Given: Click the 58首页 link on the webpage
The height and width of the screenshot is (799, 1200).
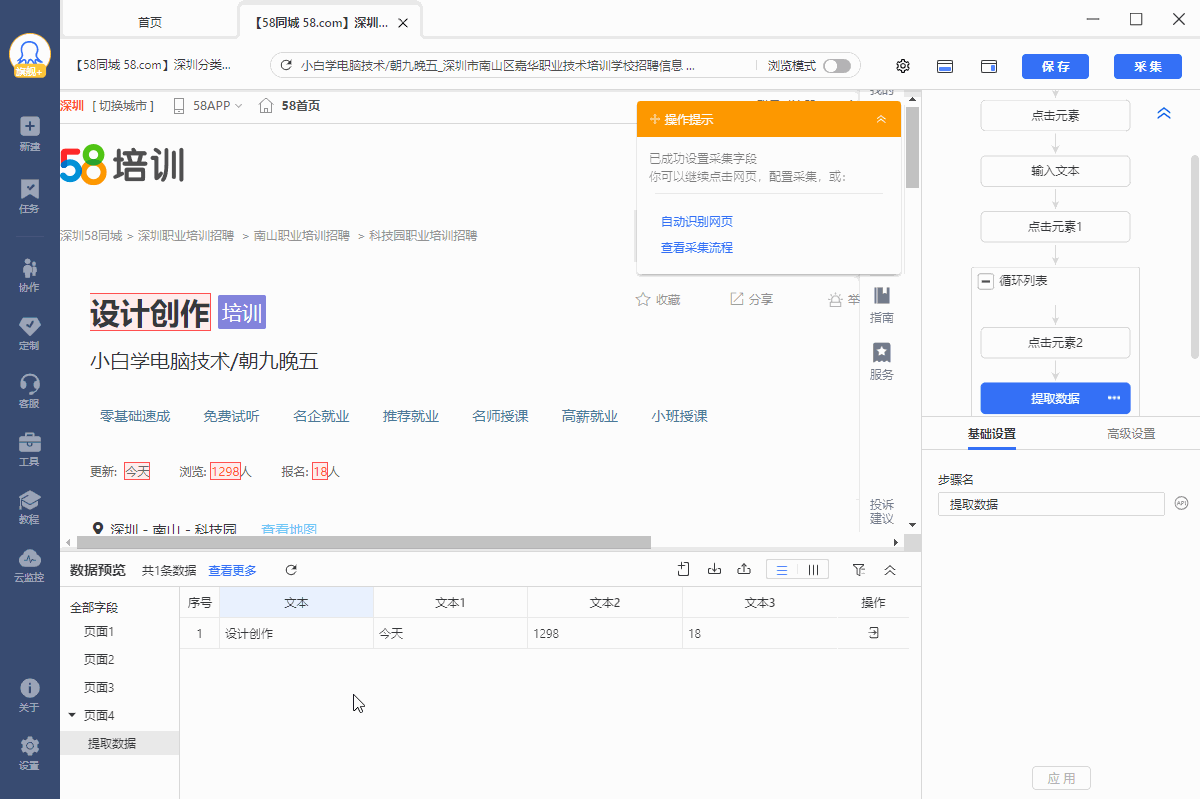Looking at the screenshot, I should pyautogui.click(x=300, y=106).
